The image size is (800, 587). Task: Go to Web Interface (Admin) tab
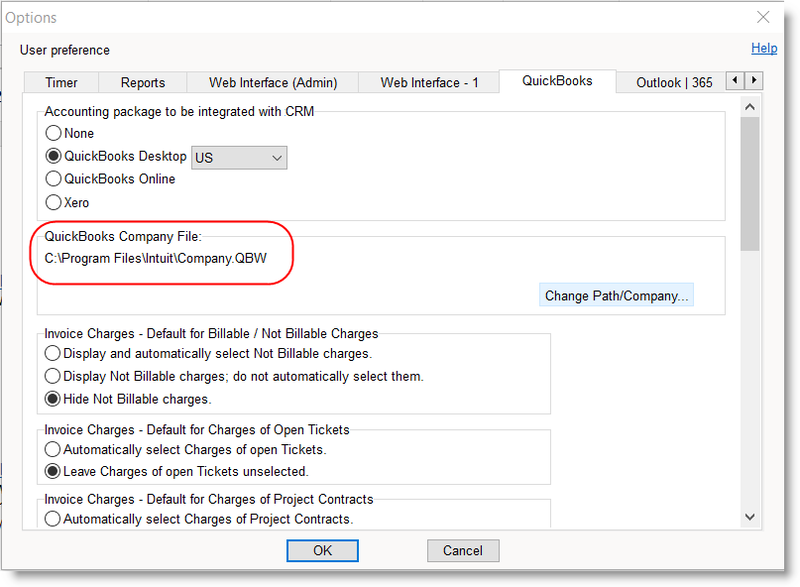pos(273,82)
